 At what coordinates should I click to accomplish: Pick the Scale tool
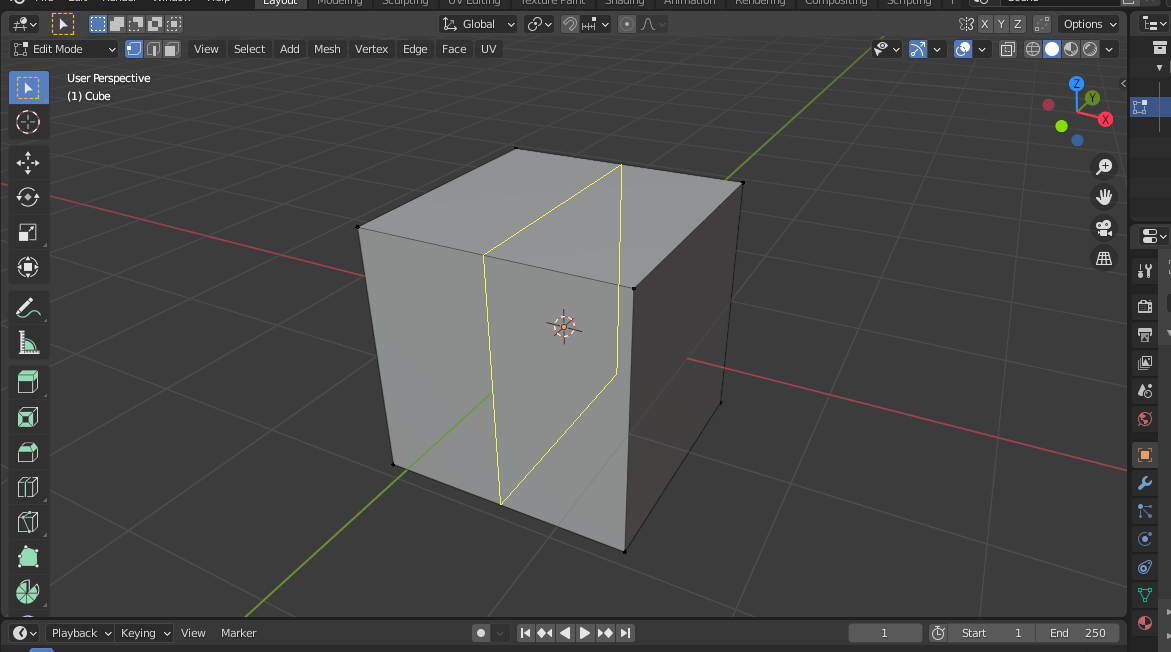click(x=28, y=232)
